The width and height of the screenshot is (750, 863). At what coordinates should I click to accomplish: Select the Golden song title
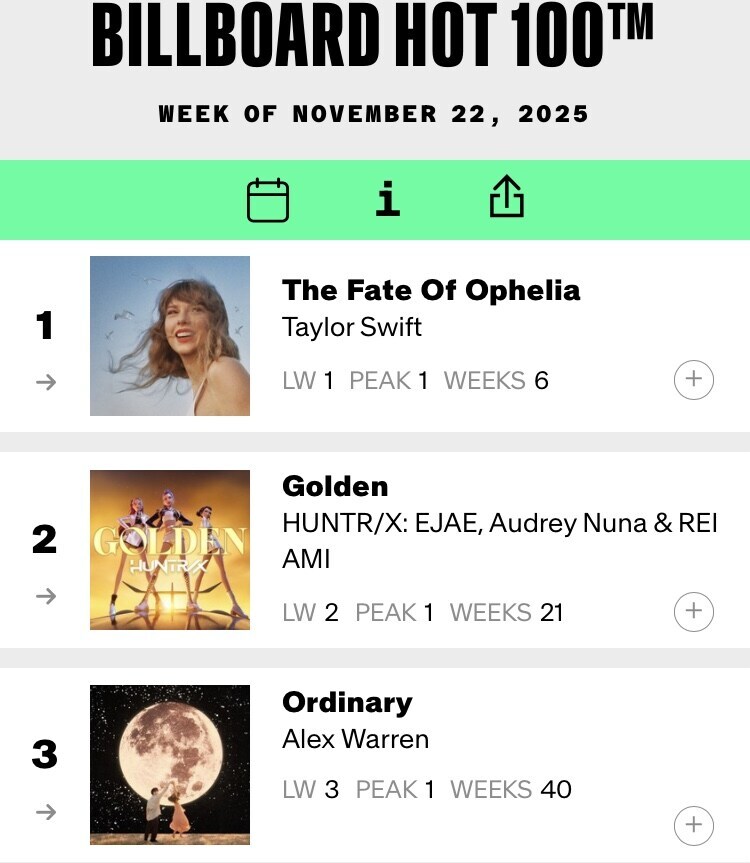pyautogui.click(x=335, y=486)
